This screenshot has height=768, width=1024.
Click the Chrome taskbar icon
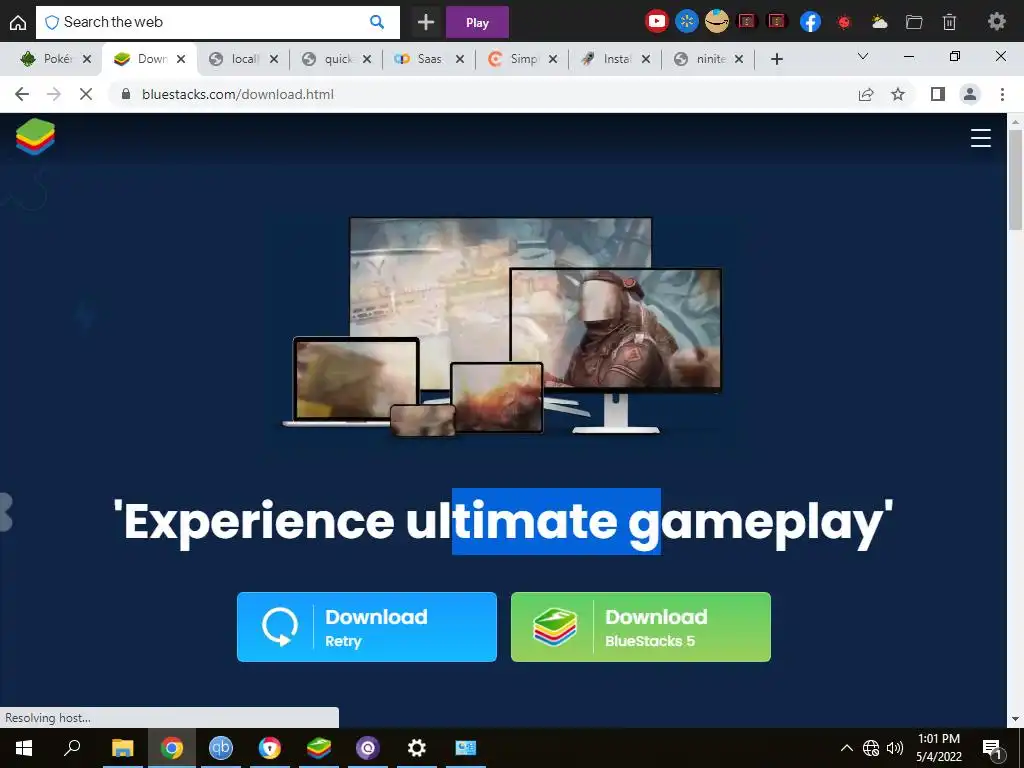[172, 748]
